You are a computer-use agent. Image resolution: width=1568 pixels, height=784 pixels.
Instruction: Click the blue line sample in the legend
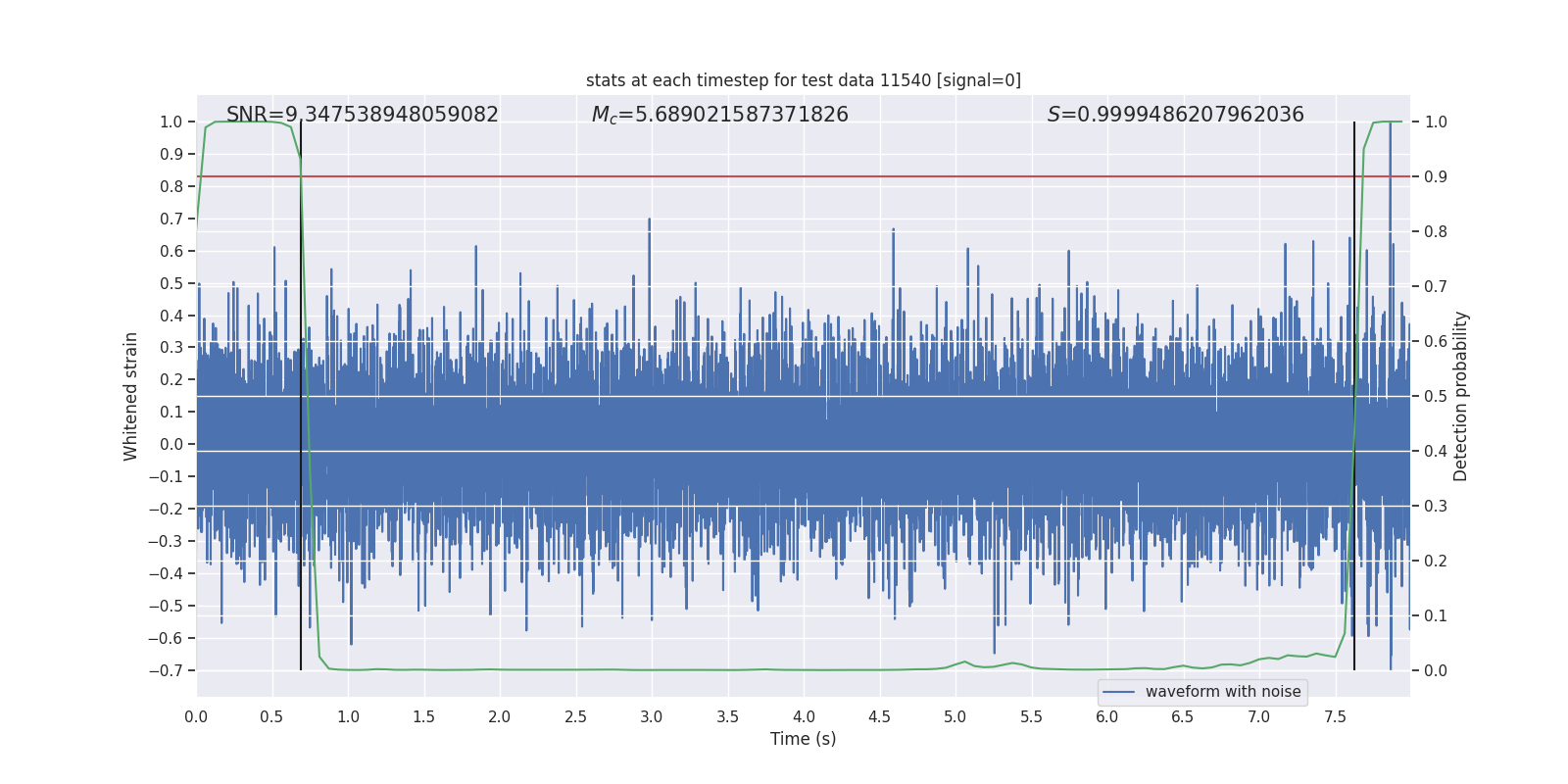click(x=1118, y=692)
